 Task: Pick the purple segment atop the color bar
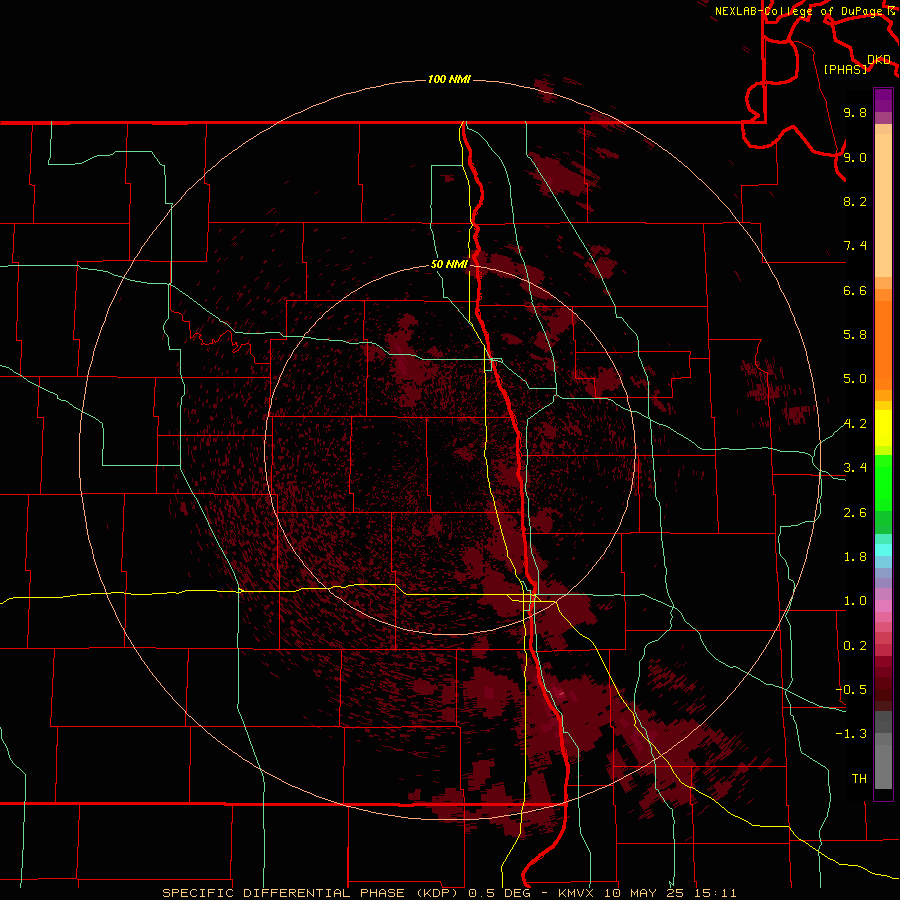pos(883,100)
